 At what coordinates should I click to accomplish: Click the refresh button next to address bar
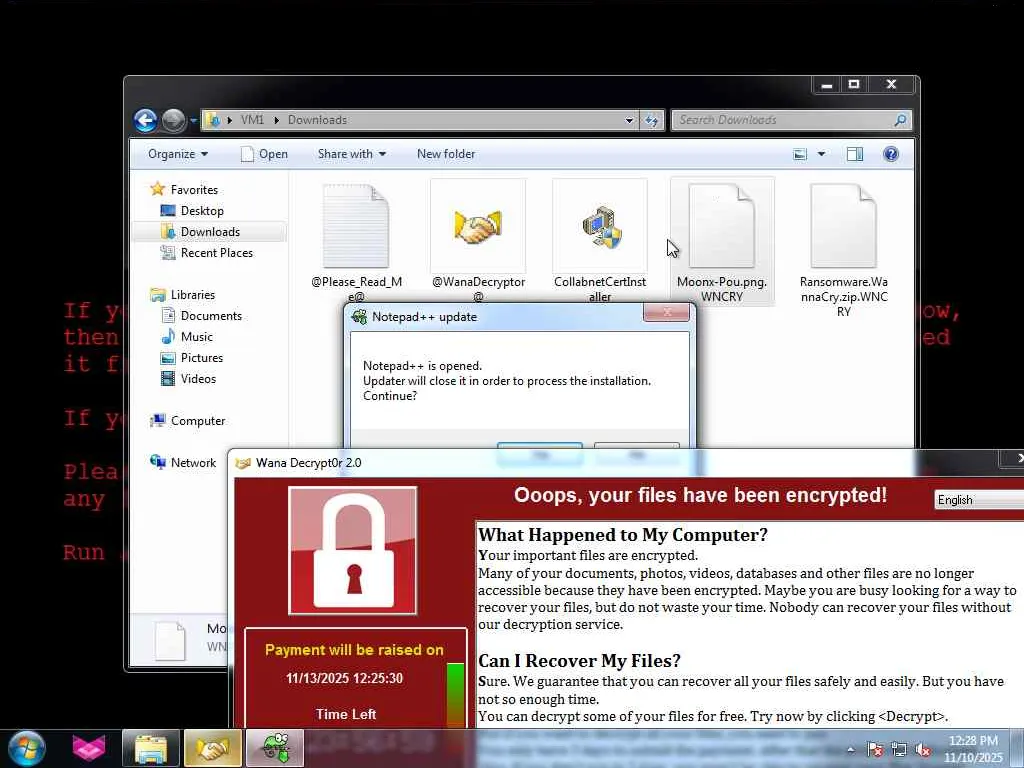[652, 120]
